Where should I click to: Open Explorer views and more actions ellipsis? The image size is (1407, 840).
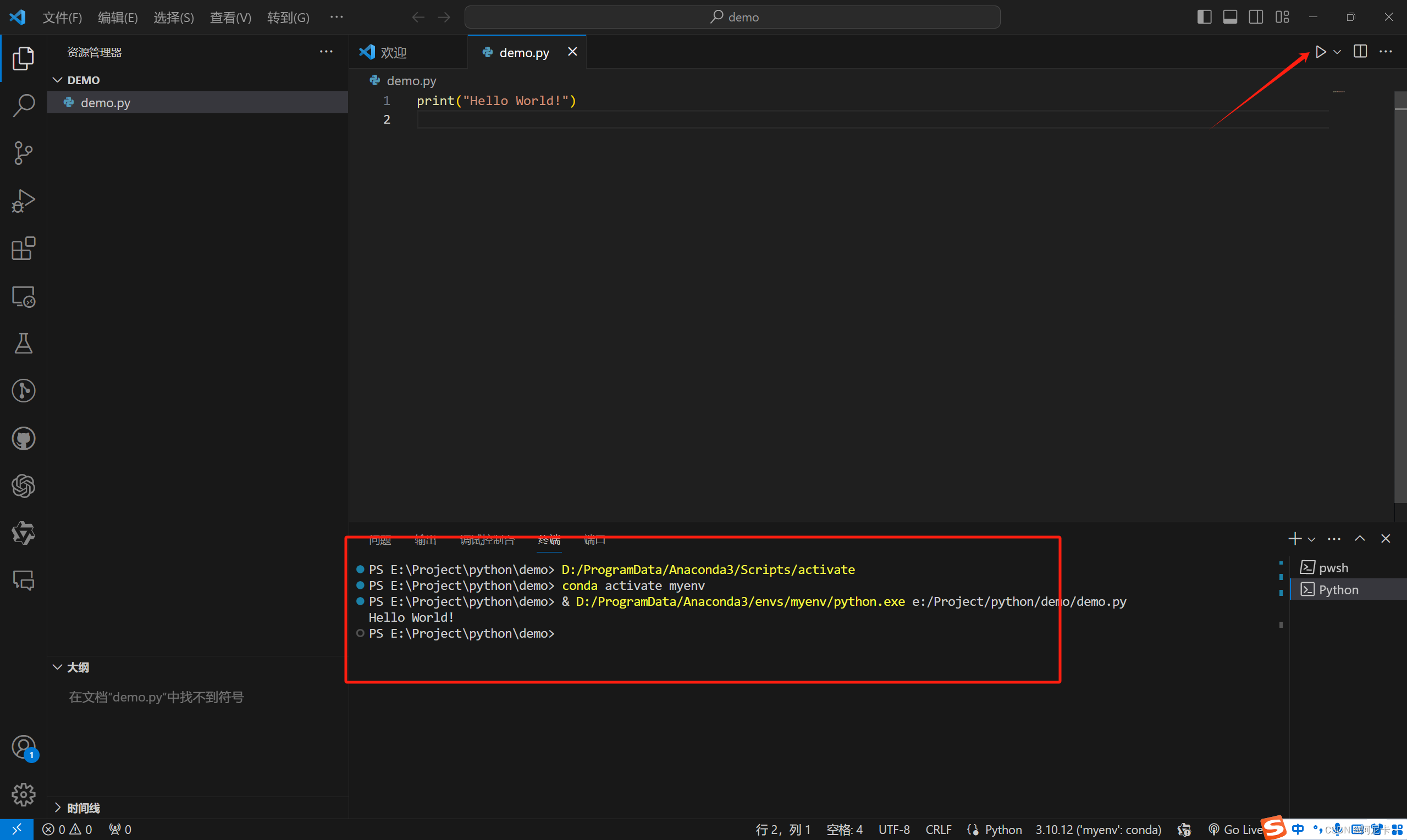pos(326,52)
